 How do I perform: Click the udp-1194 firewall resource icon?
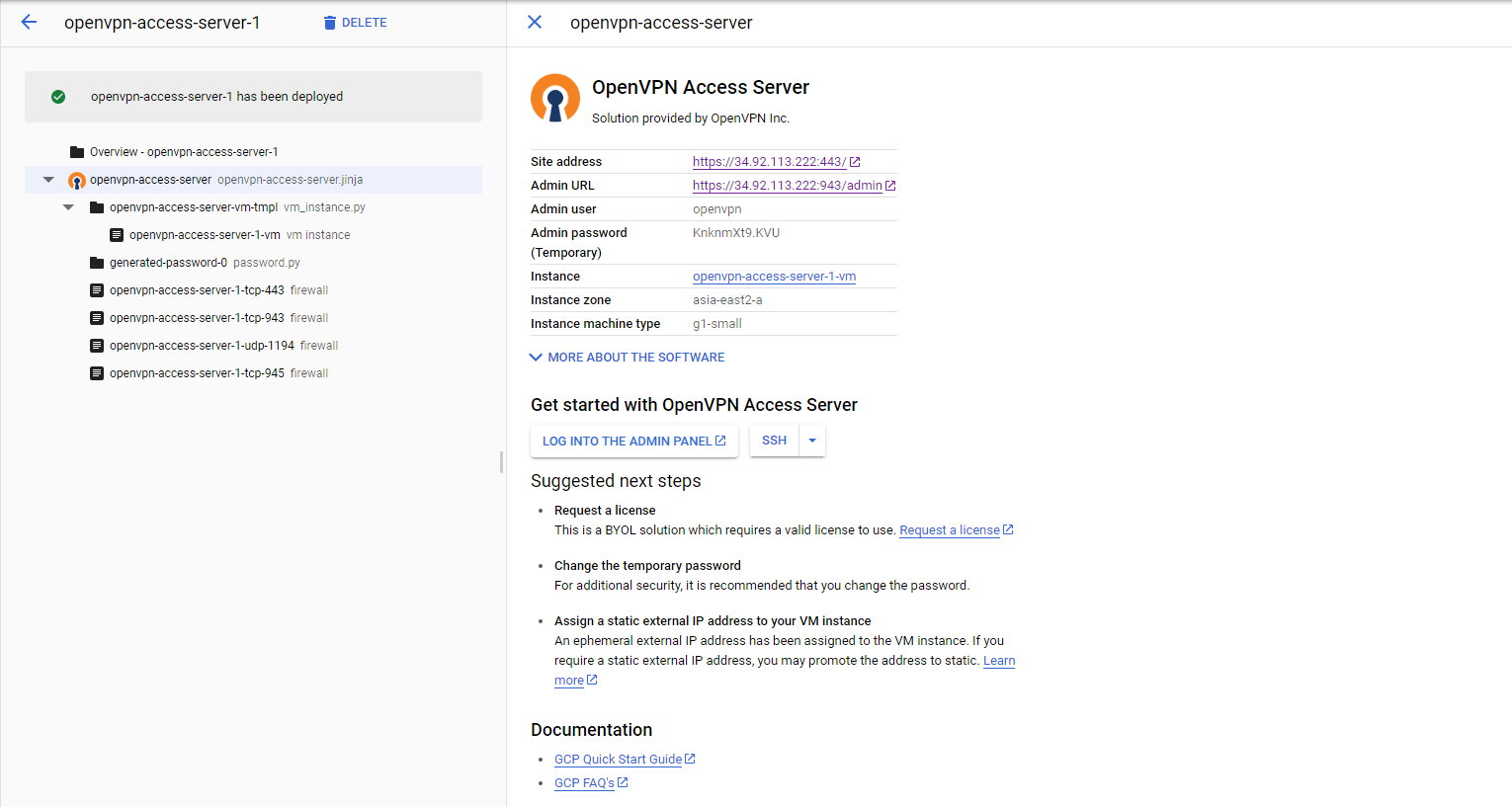97,346
